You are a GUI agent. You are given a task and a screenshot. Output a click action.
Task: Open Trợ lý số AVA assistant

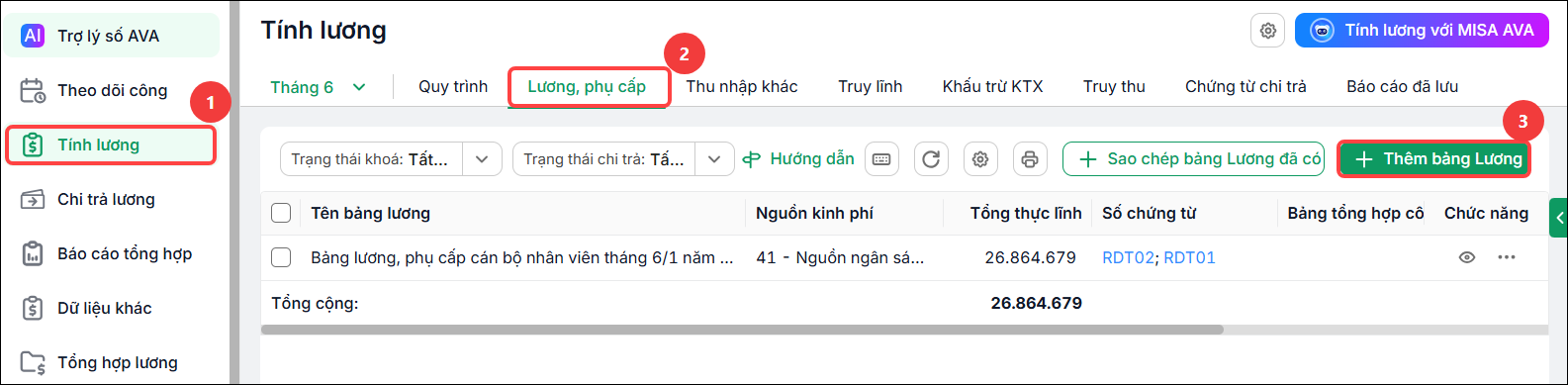point(111,36)
